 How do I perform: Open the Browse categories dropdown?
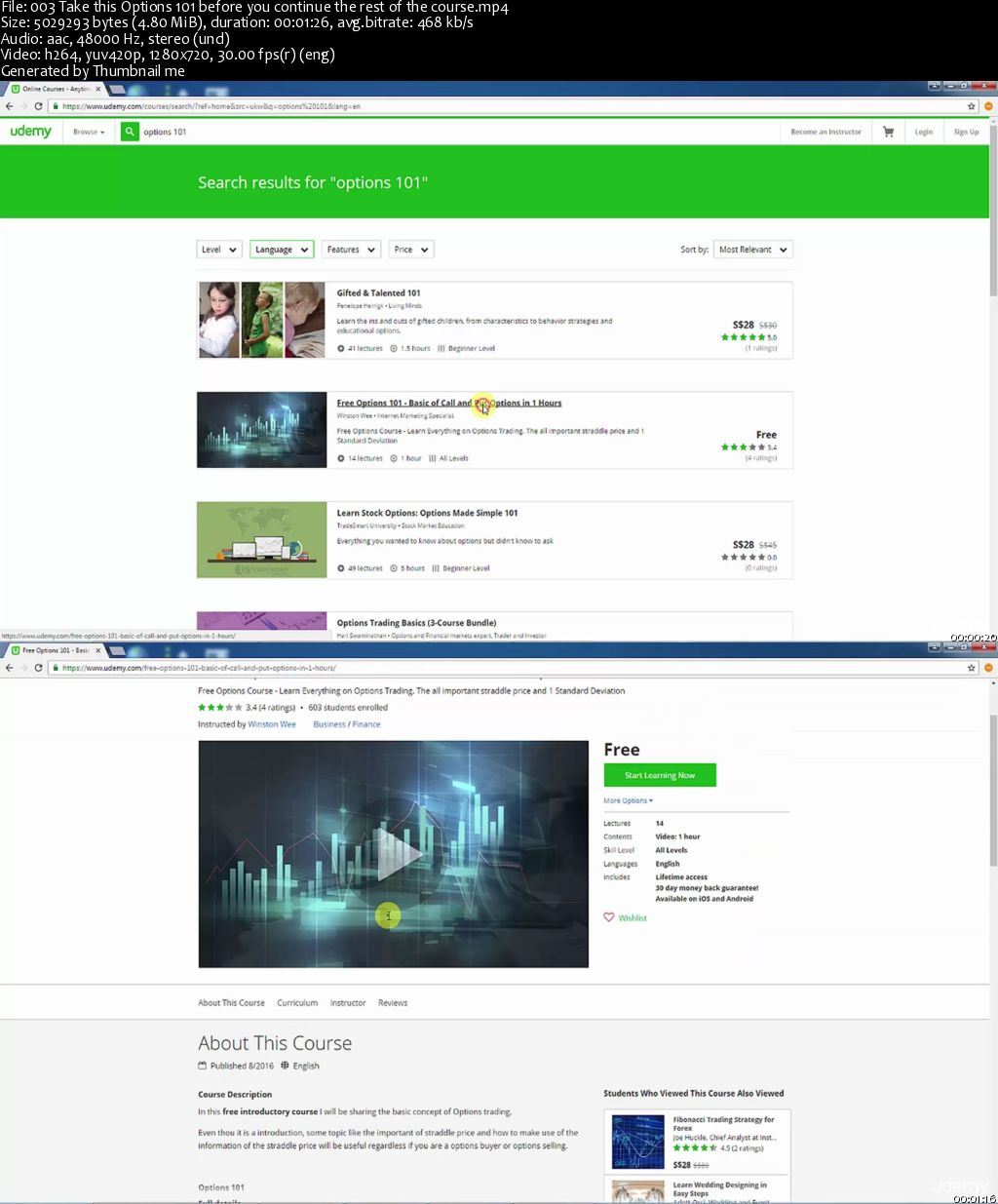[x=89, y=132]
